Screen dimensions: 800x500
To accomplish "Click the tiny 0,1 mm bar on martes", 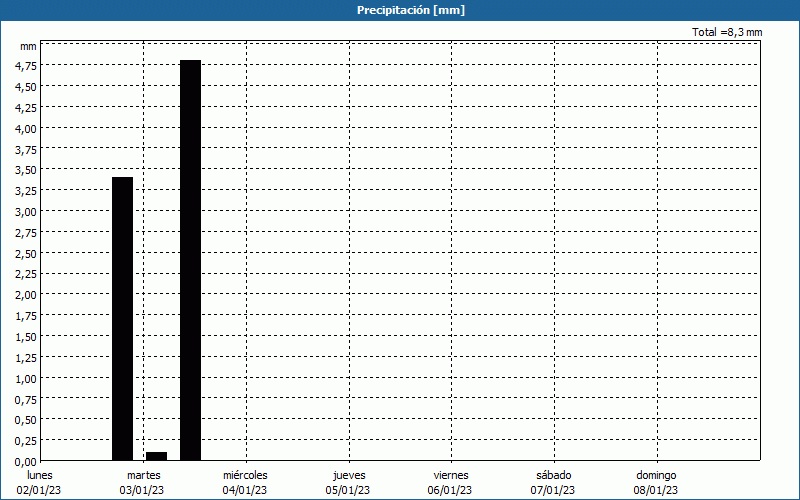I will coord(157,456).
